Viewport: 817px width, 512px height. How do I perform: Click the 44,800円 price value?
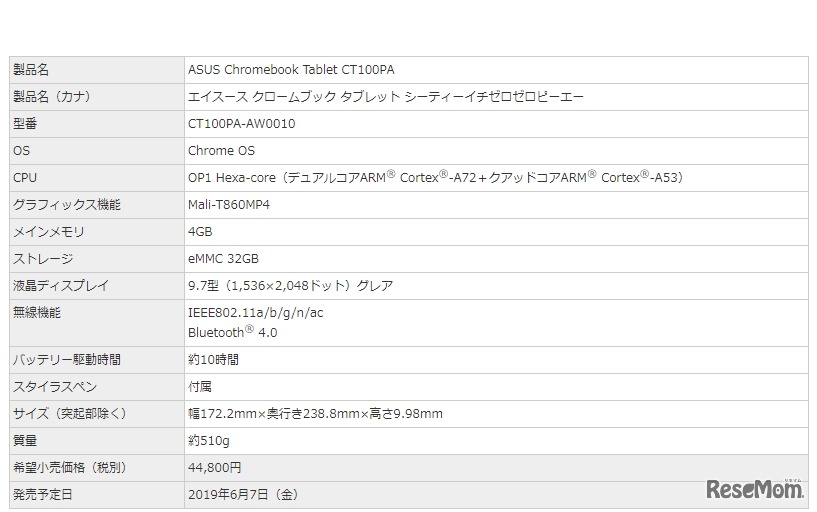coord(214,468)
